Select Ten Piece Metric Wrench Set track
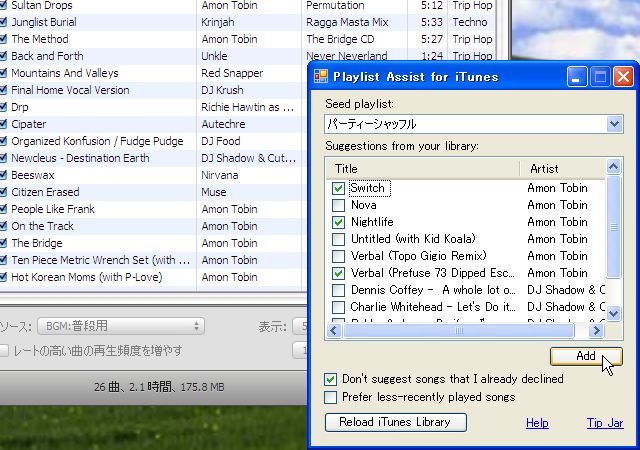The image size is (640, 450). pos(100,260)
